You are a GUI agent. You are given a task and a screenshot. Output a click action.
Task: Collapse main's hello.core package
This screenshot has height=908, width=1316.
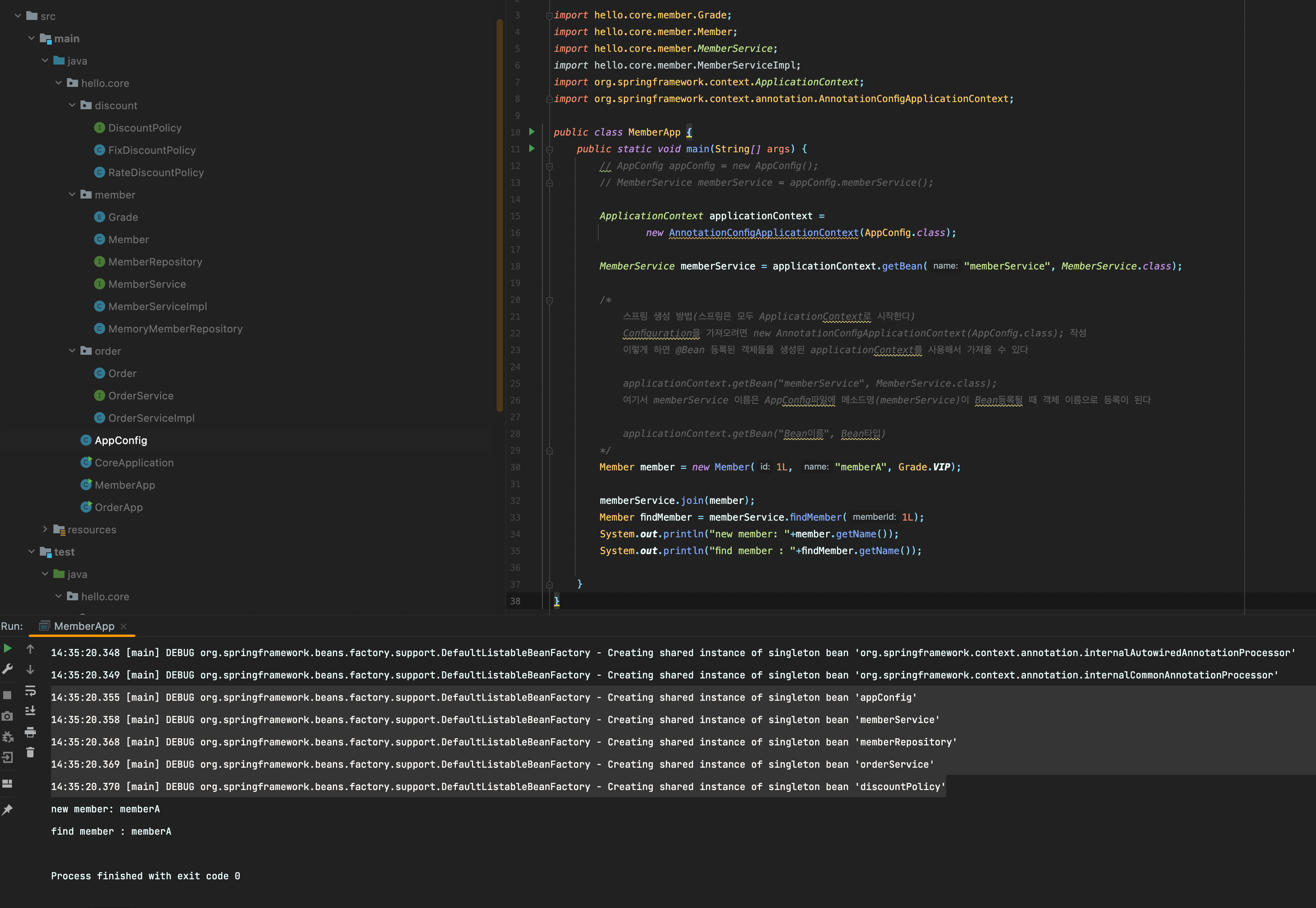(x=59, y=83)
